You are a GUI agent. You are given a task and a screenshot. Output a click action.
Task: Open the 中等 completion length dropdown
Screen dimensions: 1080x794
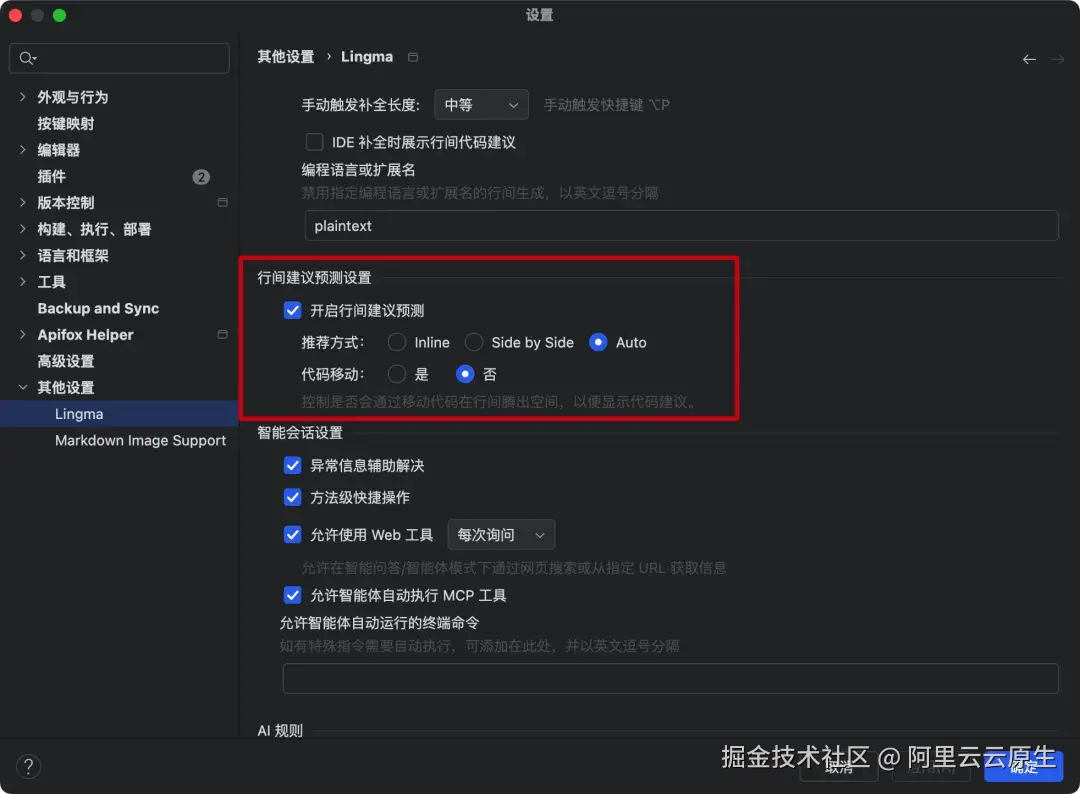click(481, 104)
